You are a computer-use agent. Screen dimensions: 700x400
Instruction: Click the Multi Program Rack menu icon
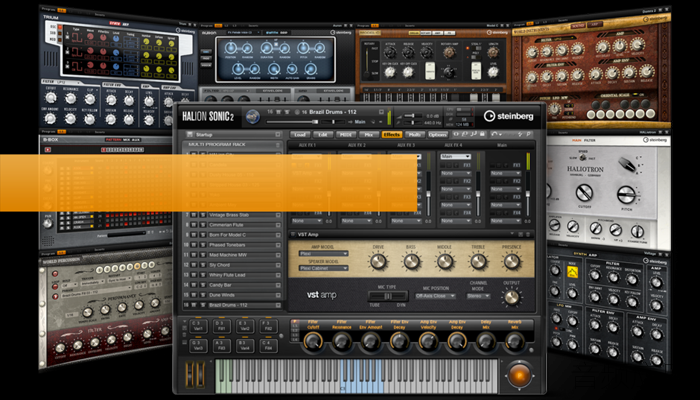tap(278, 145)
